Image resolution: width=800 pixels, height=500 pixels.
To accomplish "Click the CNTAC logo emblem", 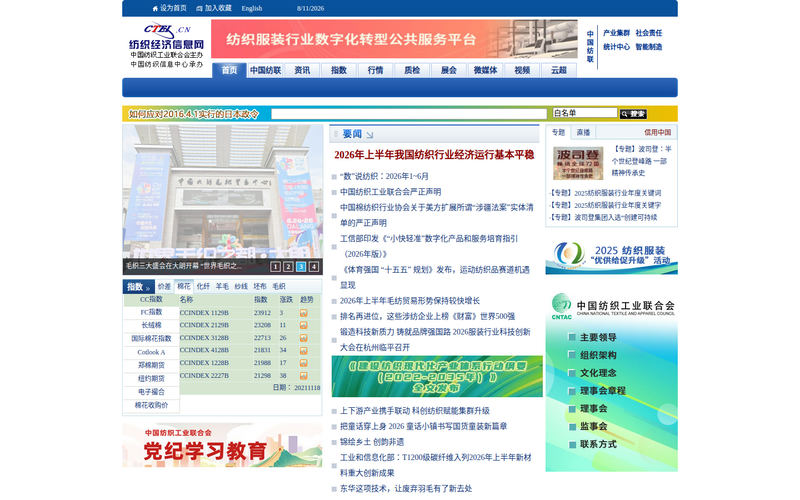I will pyautogui.click(x=561, y=306).
